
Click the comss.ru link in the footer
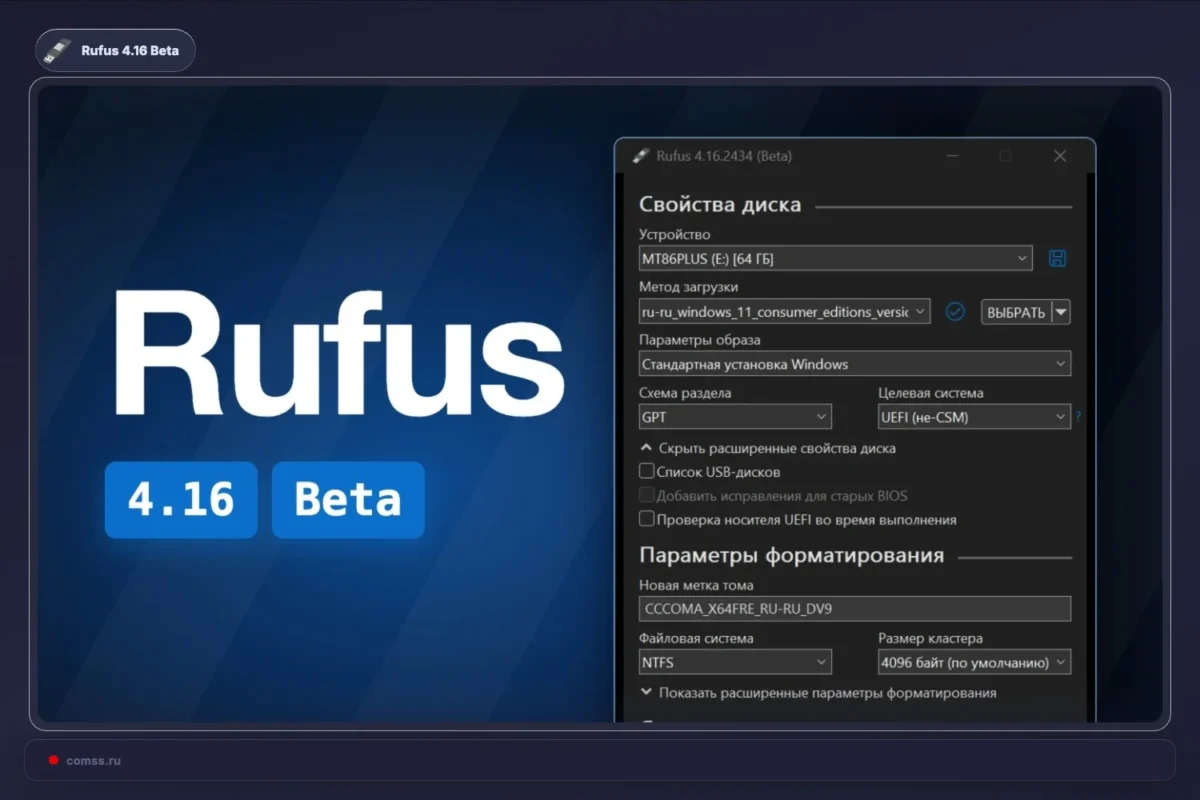[x=93, y=760]
